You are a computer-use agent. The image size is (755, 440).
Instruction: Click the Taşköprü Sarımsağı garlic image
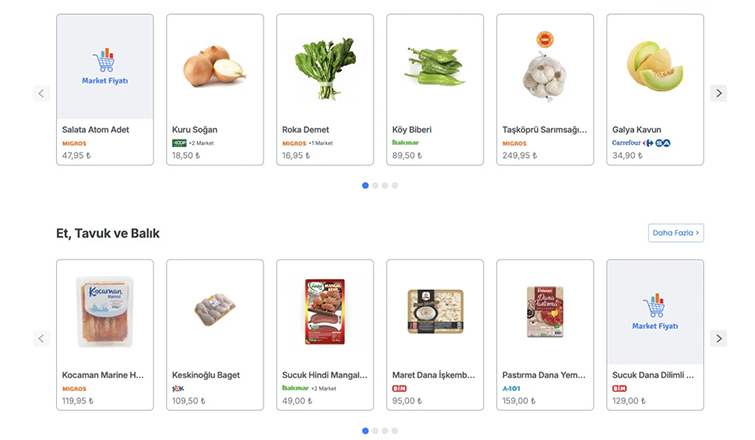tap(544, 67)
